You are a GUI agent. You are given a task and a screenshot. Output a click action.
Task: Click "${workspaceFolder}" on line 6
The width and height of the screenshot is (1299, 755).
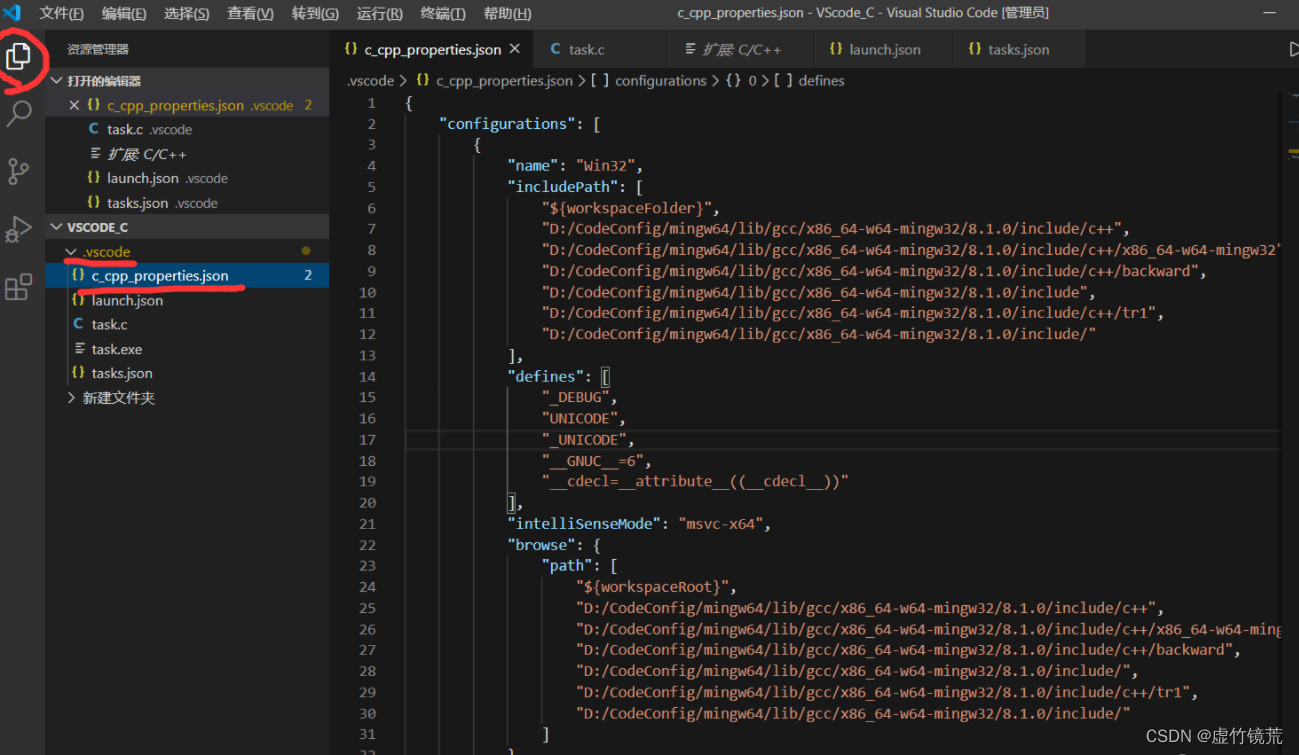point(628,208)
